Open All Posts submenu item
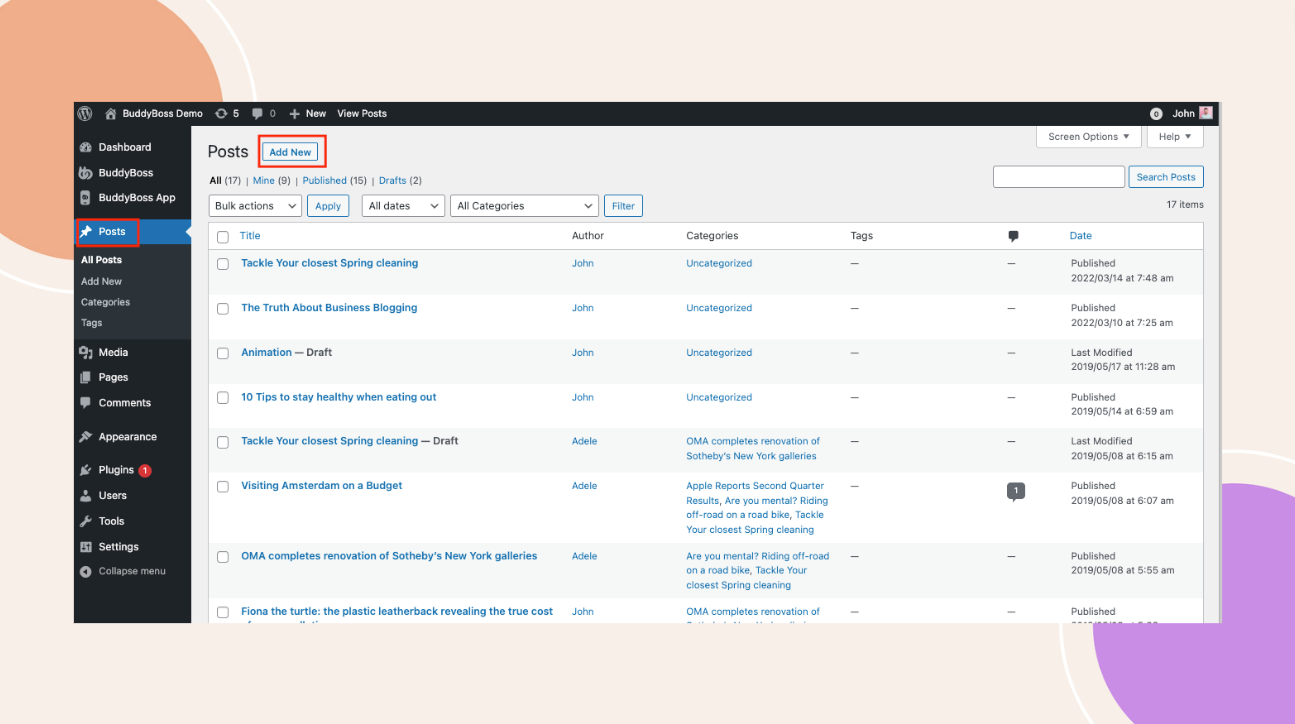The image size is (1295, 724). tap(101, 260)
